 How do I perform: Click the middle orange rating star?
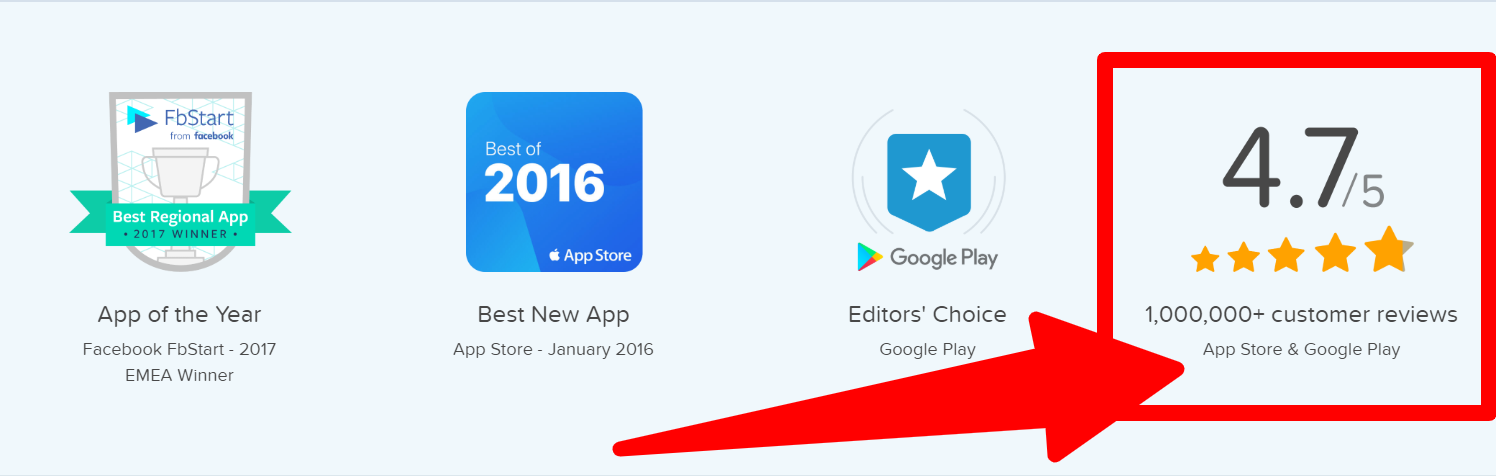pos(1286,256)
